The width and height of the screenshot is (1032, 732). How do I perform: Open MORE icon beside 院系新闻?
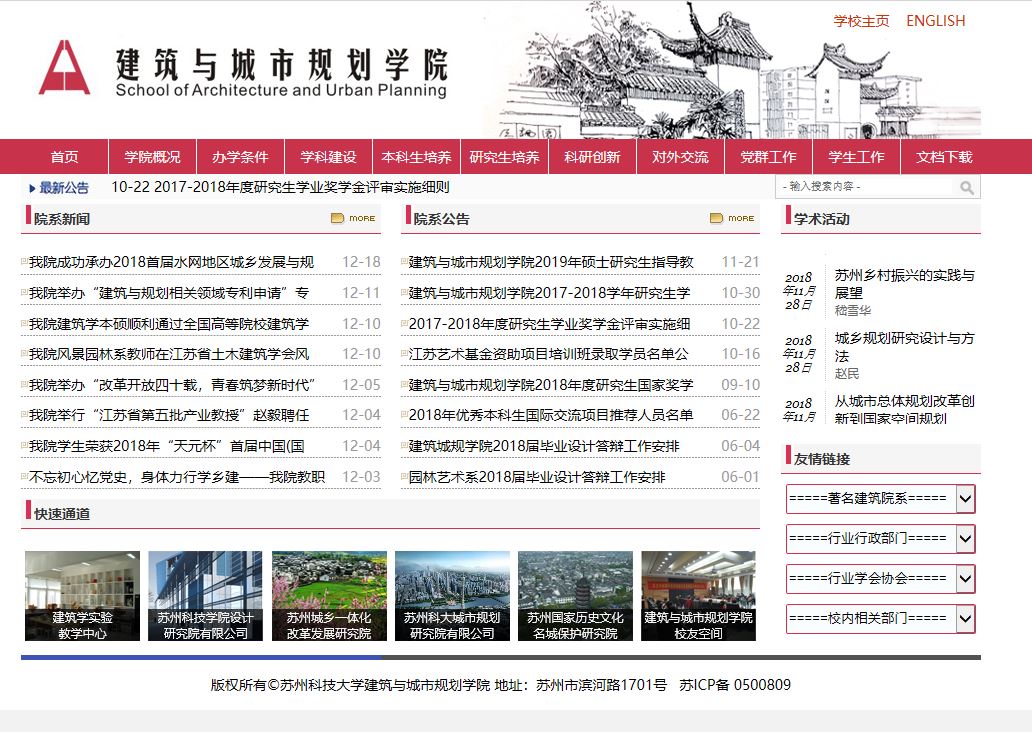(x=353, y=218)
